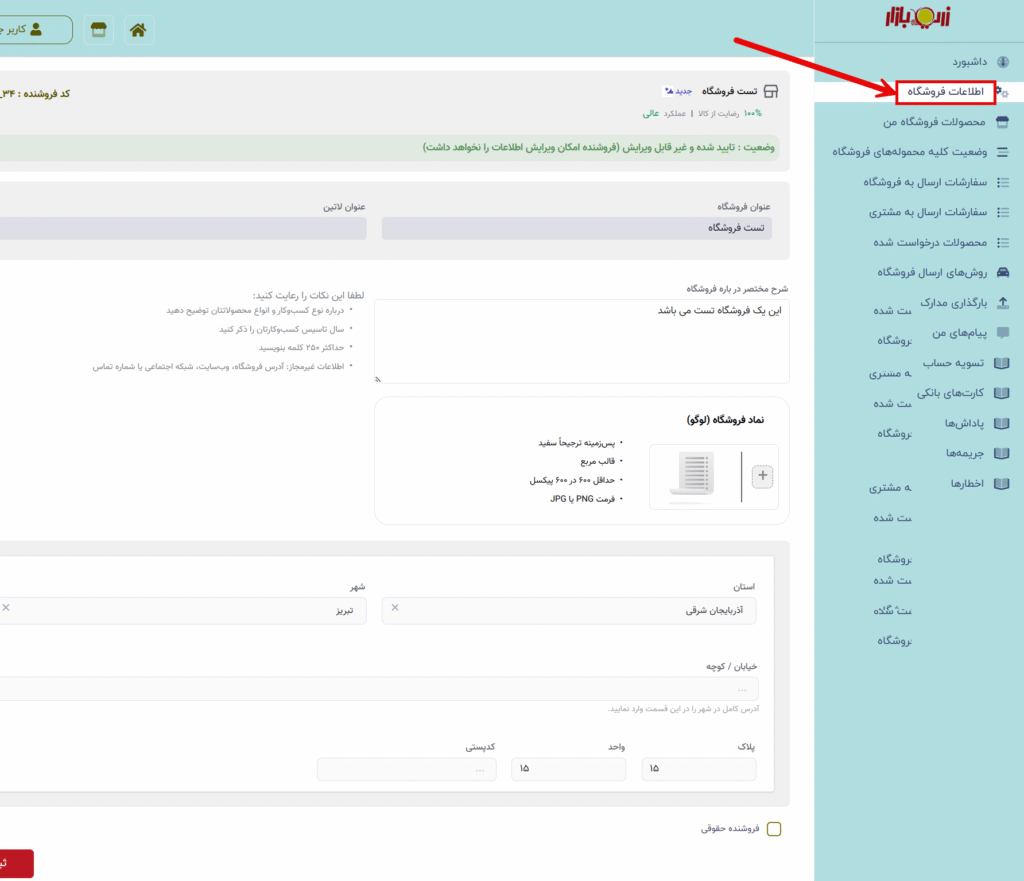This screenshot has width=1024, height=881.
Task: Click the home icon in the top bar
Action: point(138,30)
